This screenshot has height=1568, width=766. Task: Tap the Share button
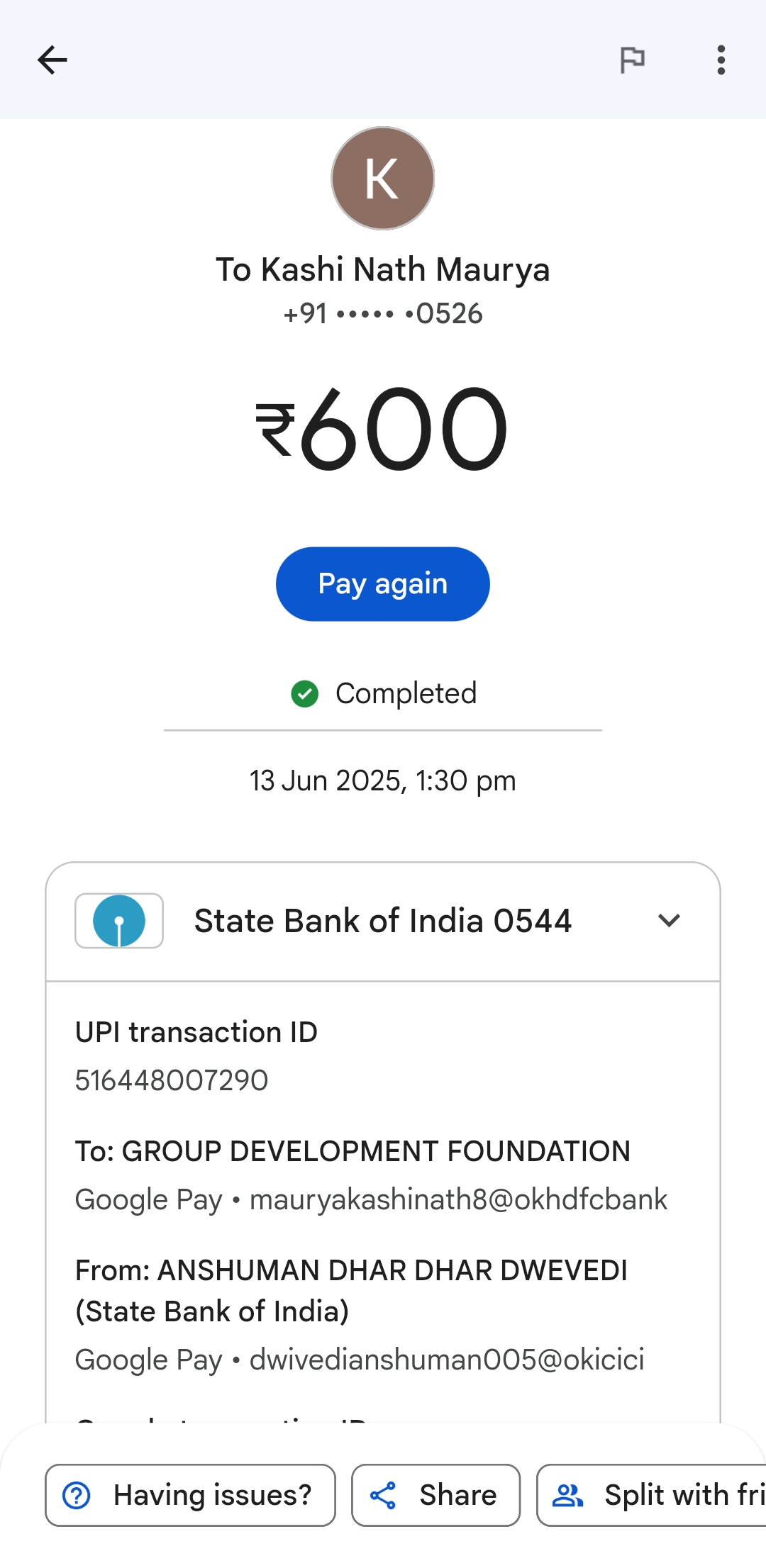tap(435, 1495)
